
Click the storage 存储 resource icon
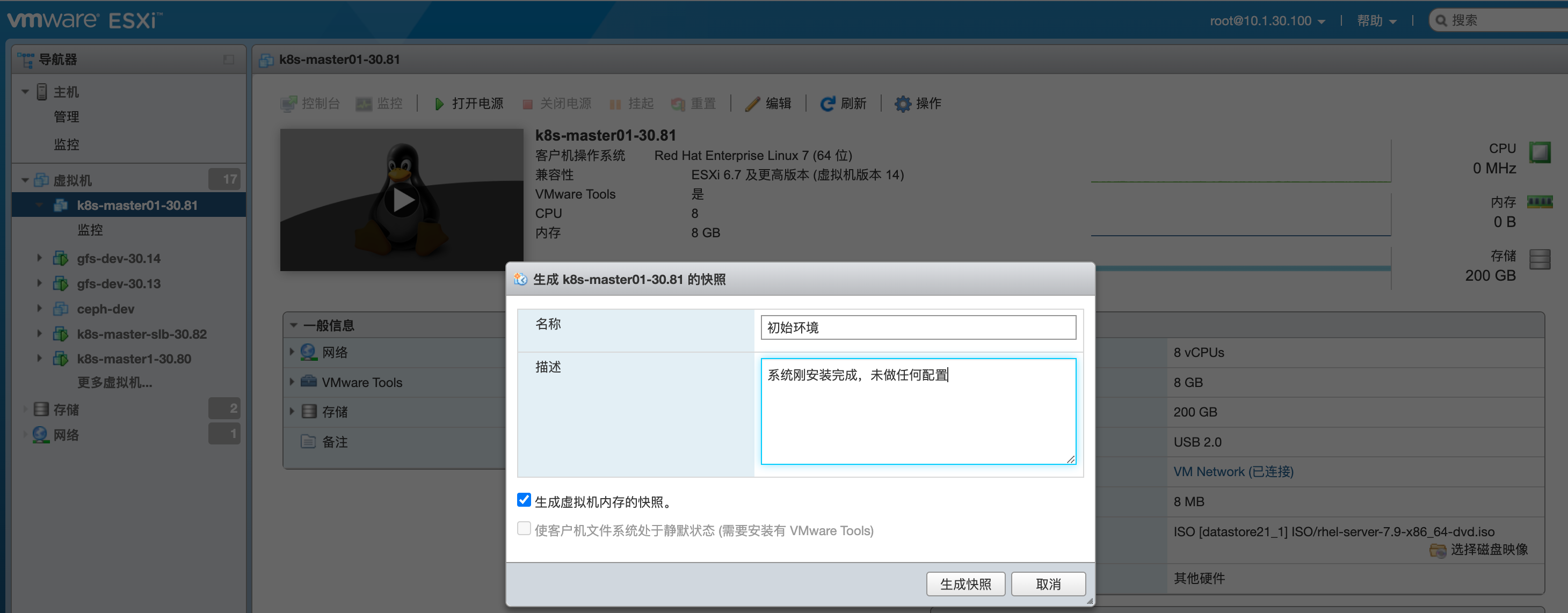(1540, 259)
